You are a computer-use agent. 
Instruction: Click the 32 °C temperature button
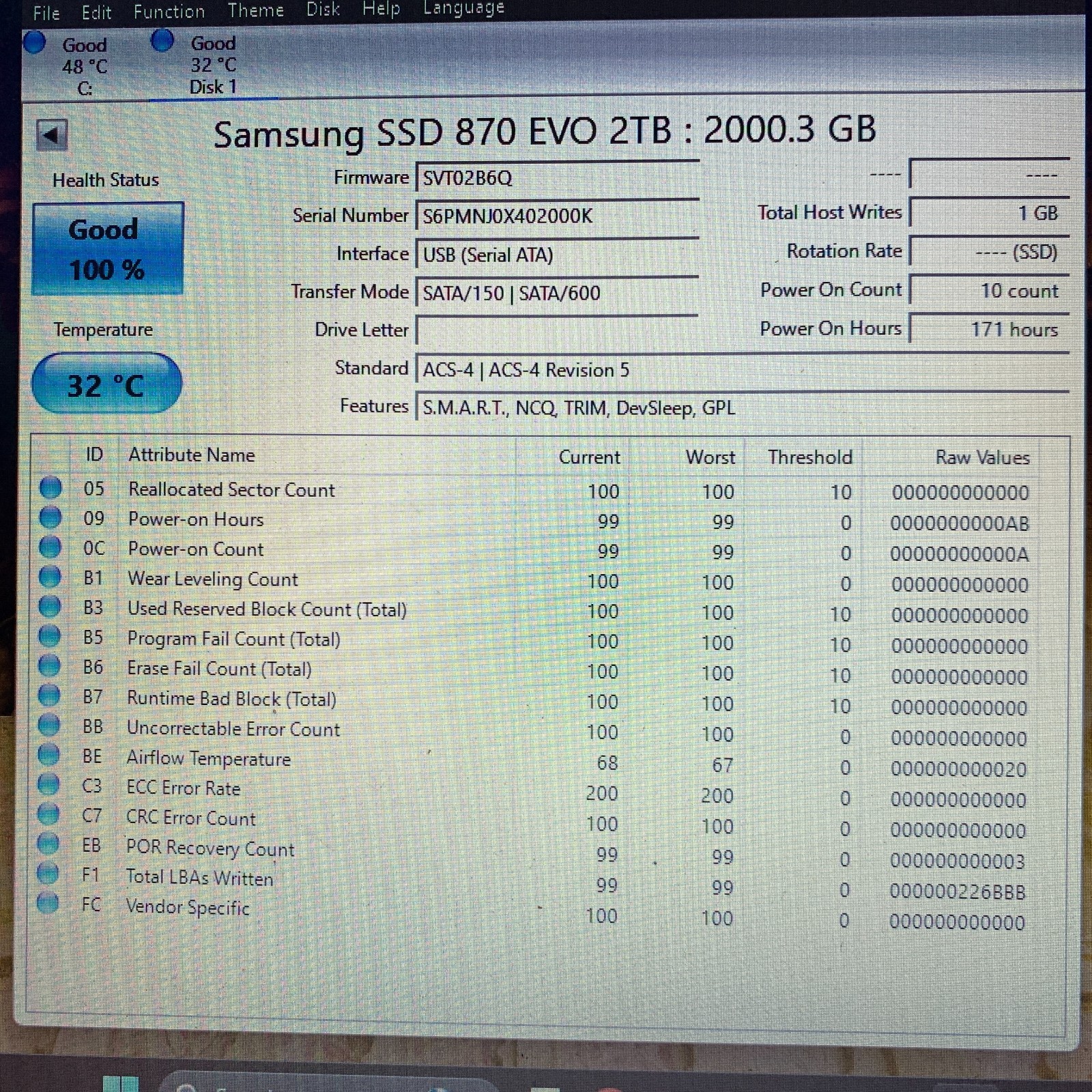click(x=106, y=384)
